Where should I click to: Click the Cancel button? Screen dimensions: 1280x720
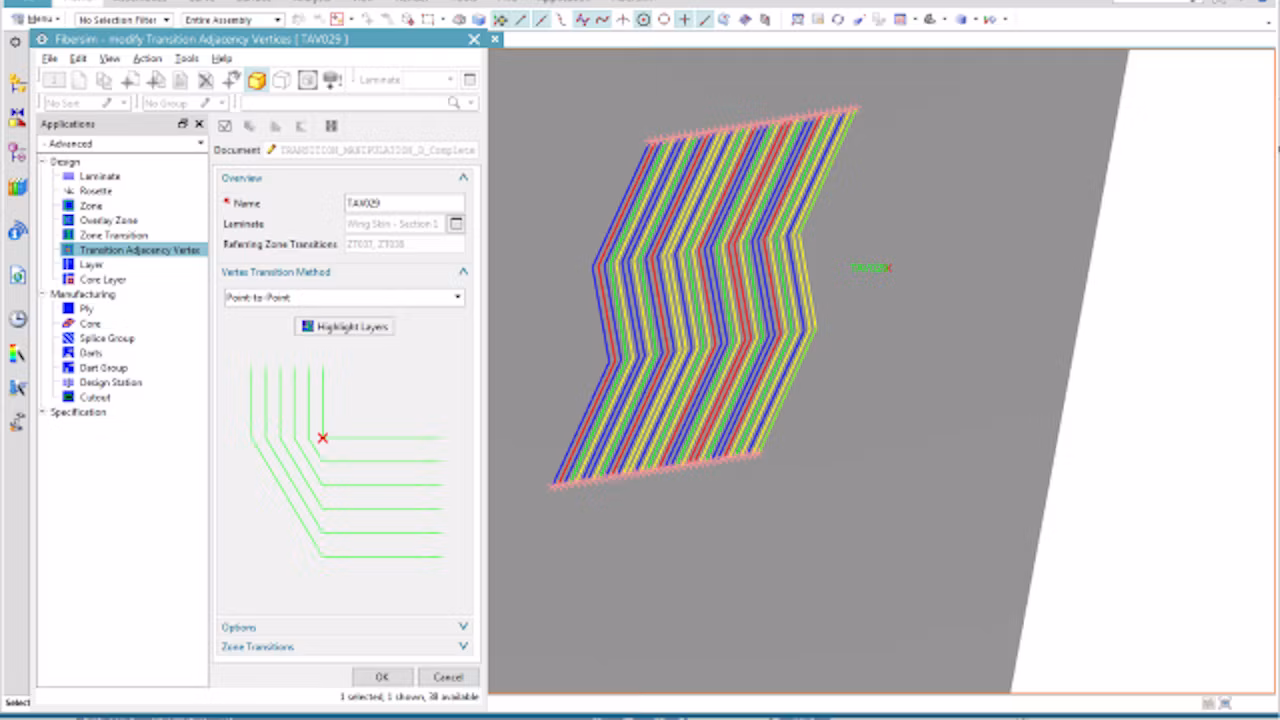click(448, 677)
